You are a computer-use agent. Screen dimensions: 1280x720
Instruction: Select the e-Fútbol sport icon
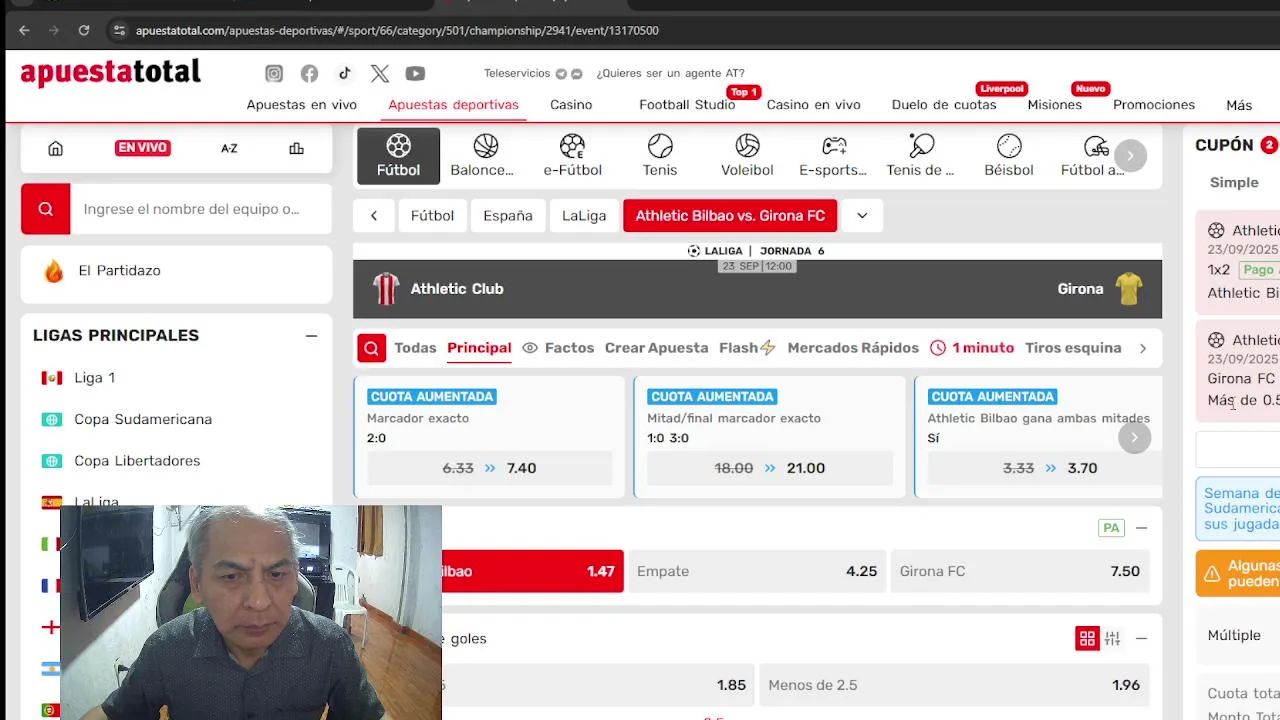pyautogui.click(x=572, y=156)
